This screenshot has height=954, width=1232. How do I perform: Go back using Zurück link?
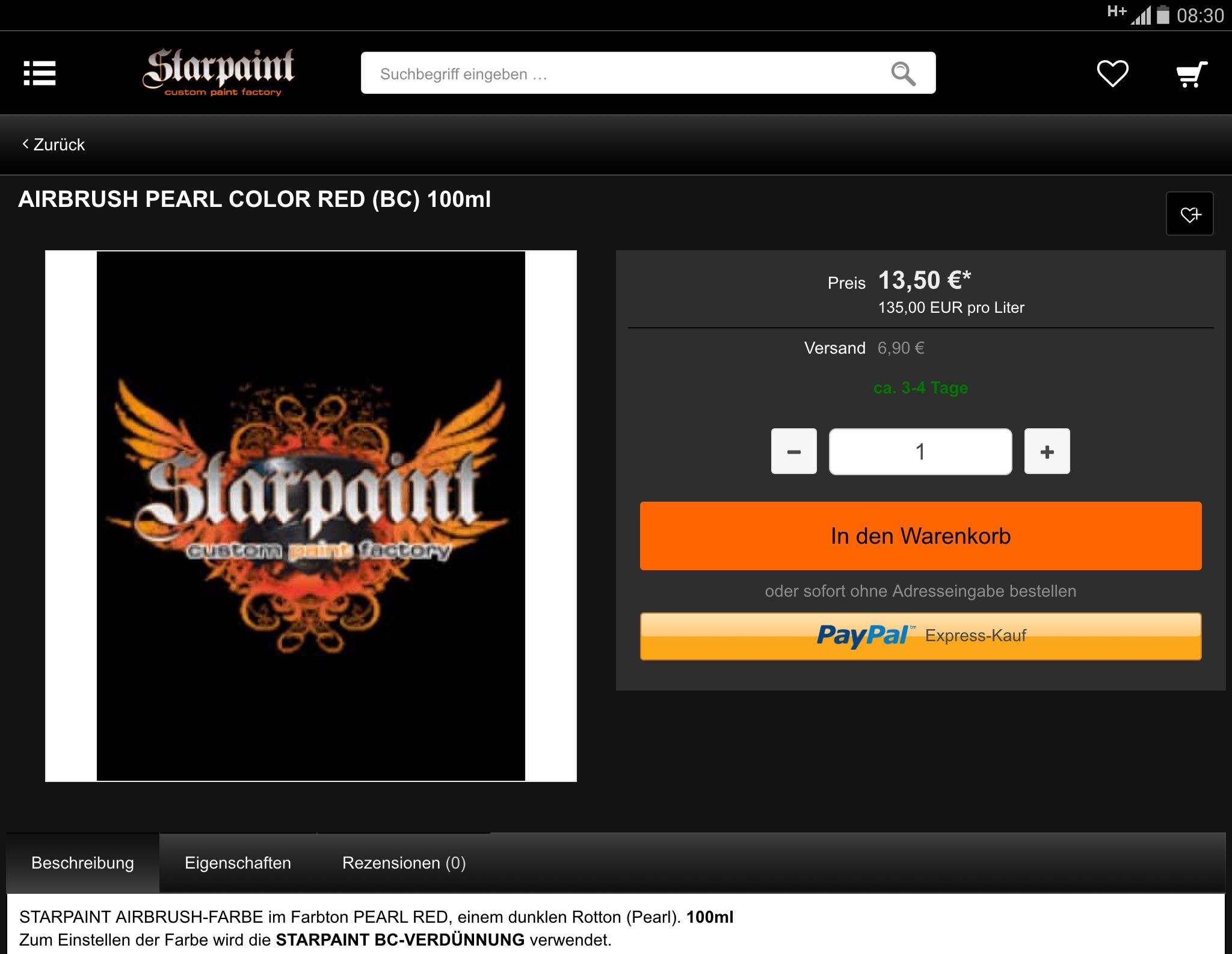pyautogui.click(x=54, y=144)
